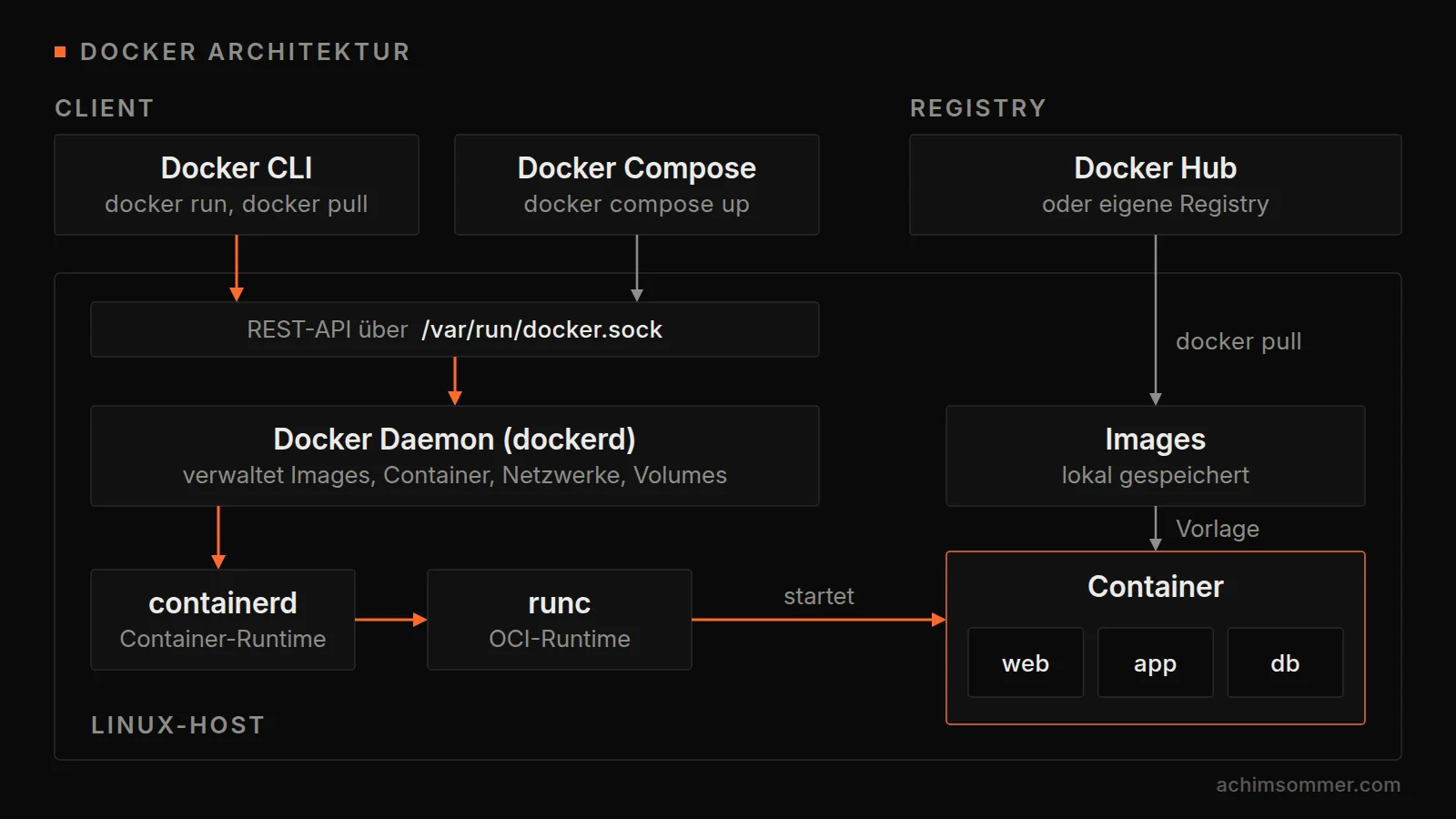Click the achimsommer.com text
The height and width of the screenshot is (819, 1456).
coord(1309,784)
